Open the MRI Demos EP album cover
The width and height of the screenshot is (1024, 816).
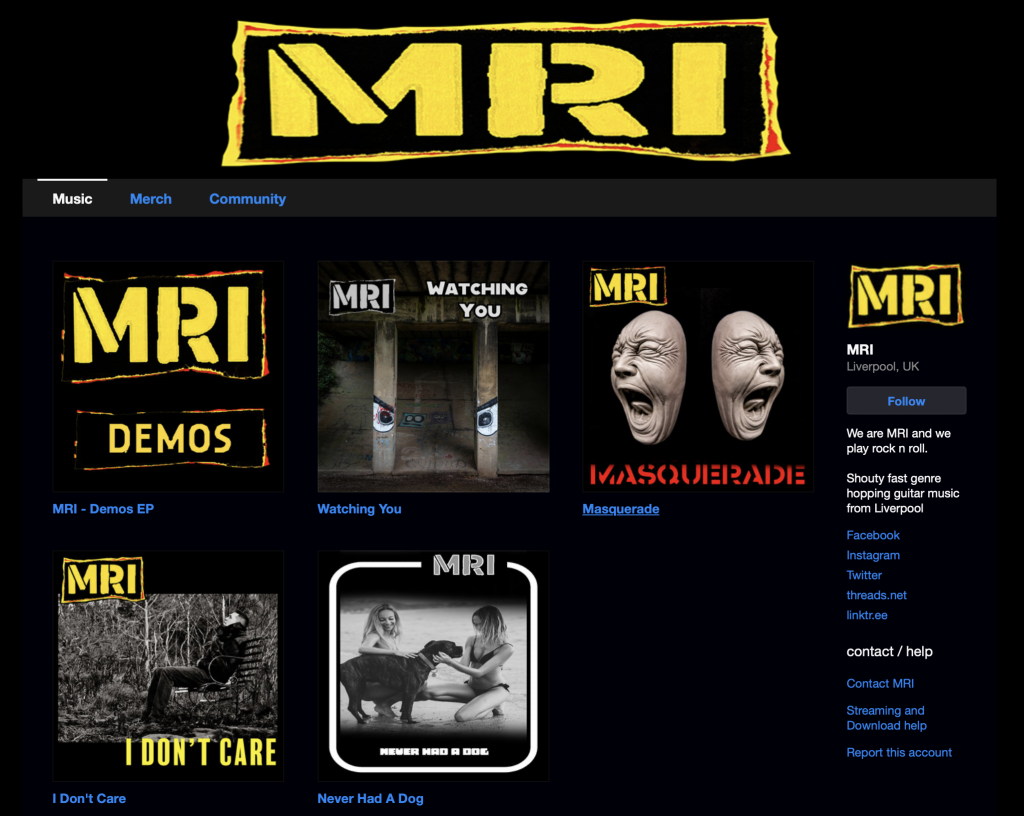click(x=168, y=376)
